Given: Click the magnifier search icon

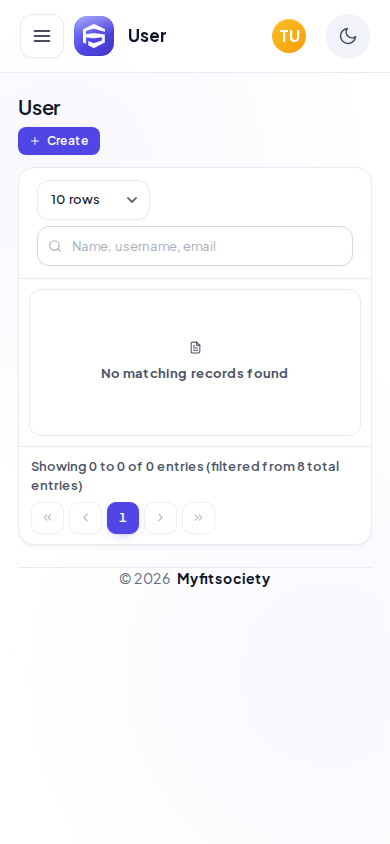Looking at the screenshot, I should [55, 246].
